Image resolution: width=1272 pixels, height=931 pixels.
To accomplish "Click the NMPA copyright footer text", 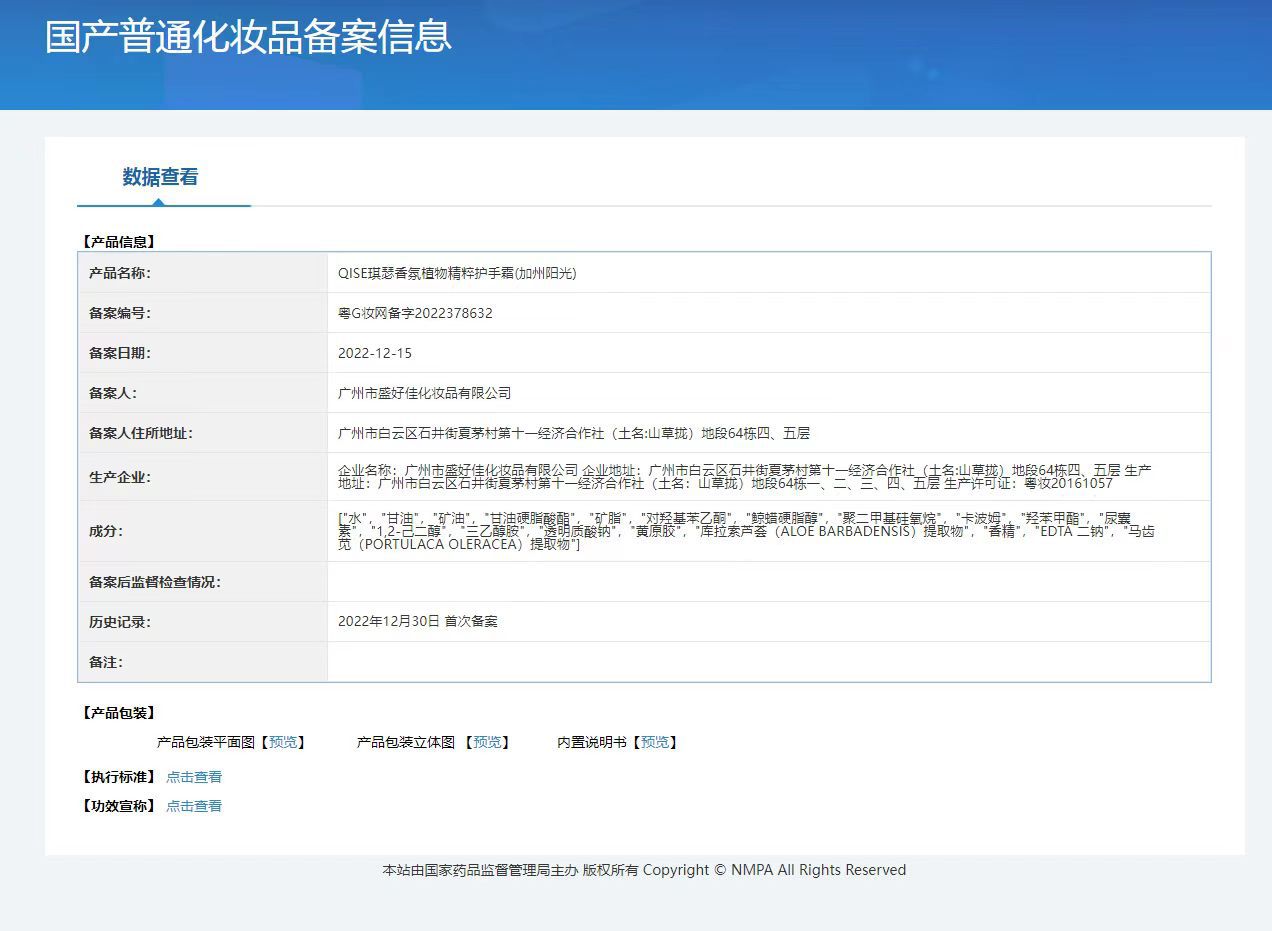I will [644, 870].
